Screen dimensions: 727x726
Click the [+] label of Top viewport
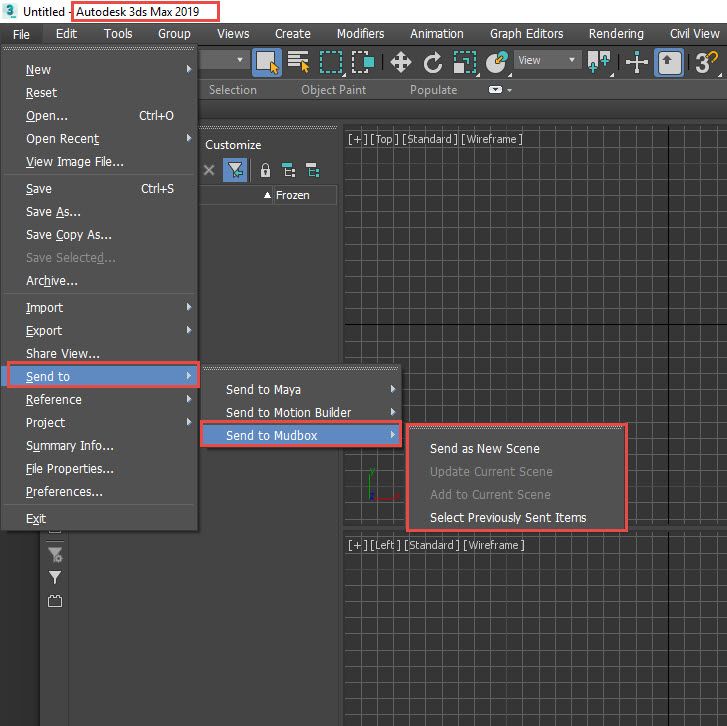[357, 139]
